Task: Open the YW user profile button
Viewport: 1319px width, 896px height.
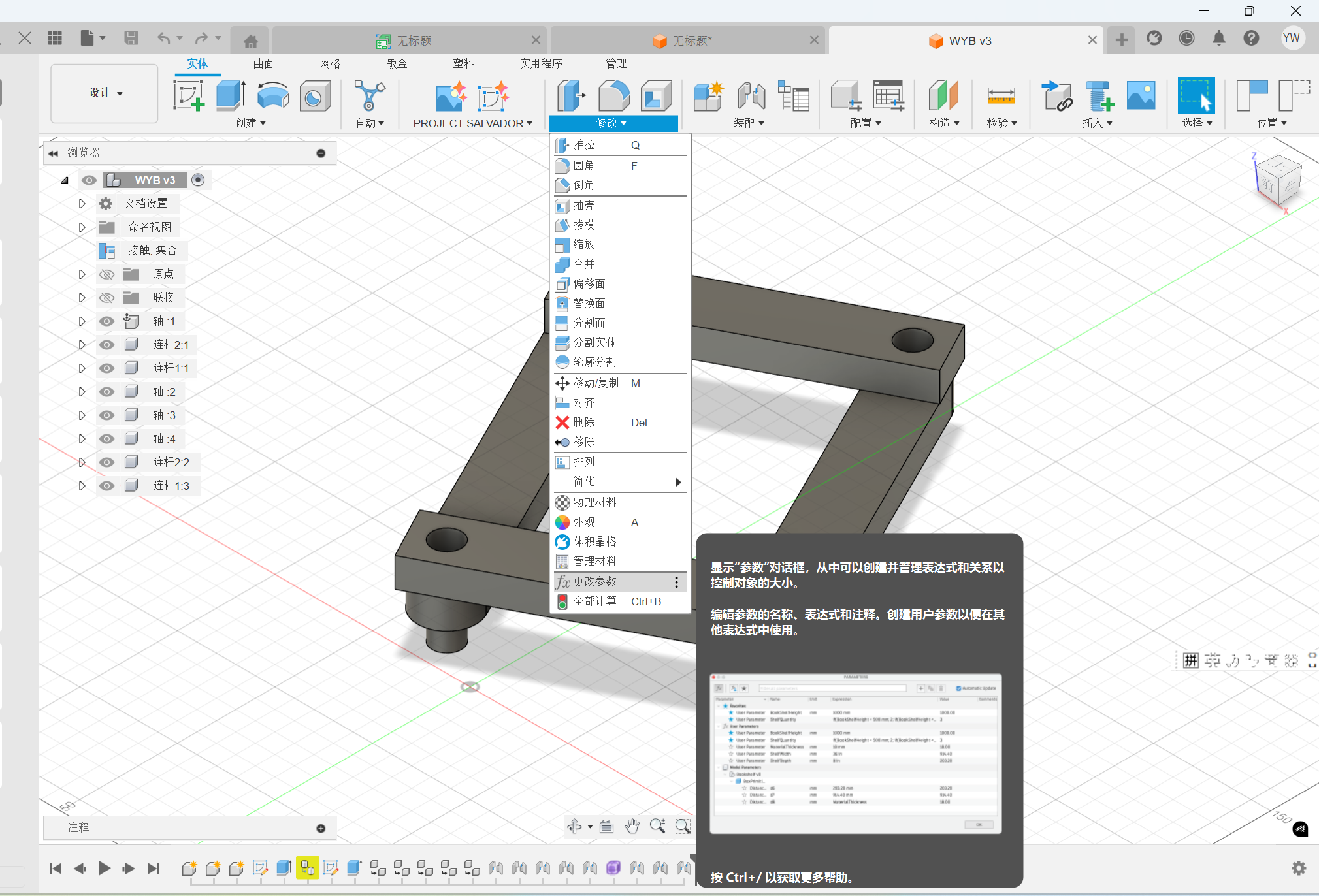Action: 1292,38
